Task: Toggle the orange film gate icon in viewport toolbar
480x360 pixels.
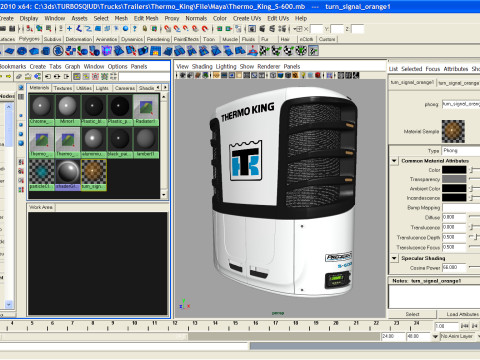Action: (x=216, y=75)
